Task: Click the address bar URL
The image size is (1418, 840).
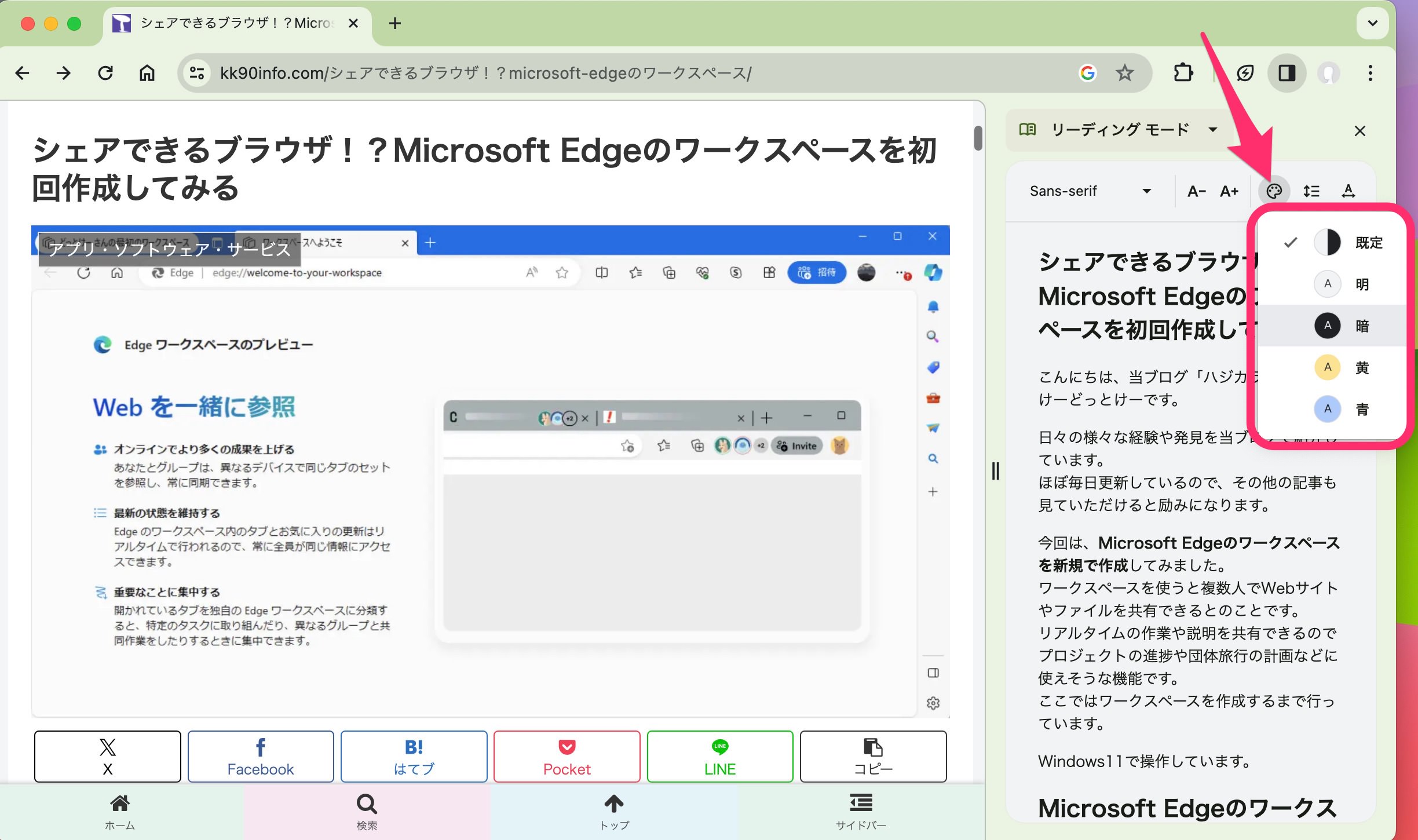Action: (x=485, y=73)
